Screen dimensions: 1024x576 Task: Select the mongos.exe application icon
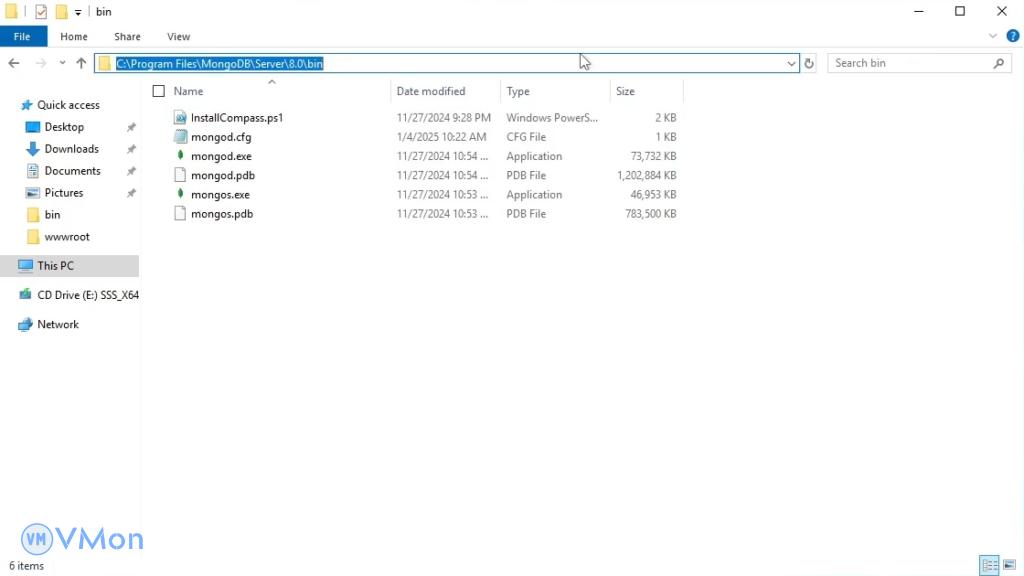181,194
